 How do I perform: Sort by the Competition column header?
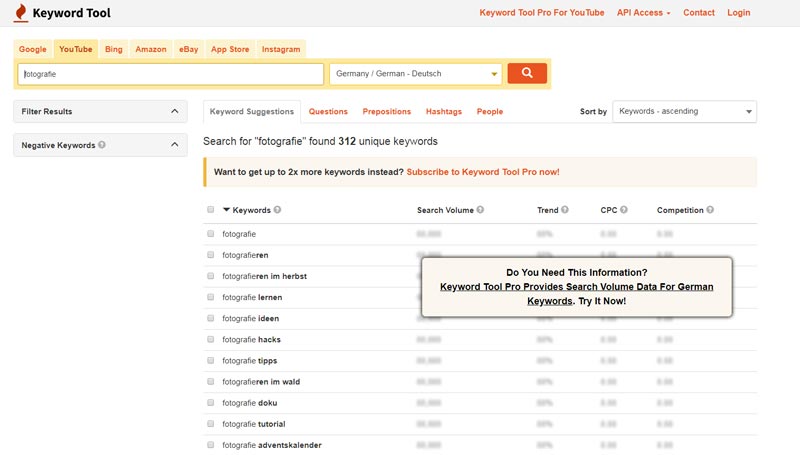(680, 210)
